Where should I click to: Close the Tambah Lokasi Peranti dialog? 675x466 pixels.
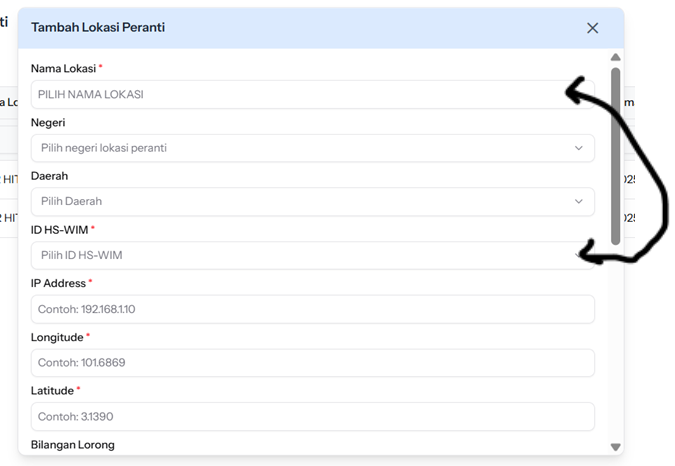tap(592, 28)
